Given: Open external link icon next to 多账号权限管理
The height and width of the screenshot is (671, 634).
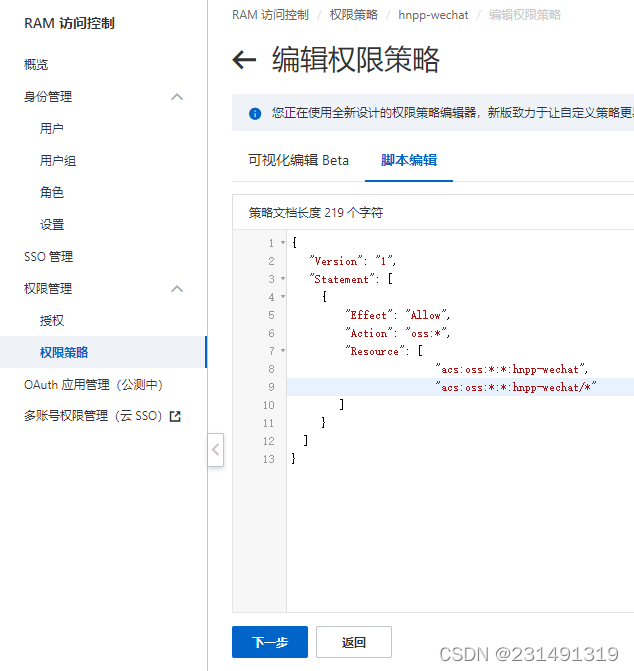Looking at the screenshot, I should (x=175, y=416).
